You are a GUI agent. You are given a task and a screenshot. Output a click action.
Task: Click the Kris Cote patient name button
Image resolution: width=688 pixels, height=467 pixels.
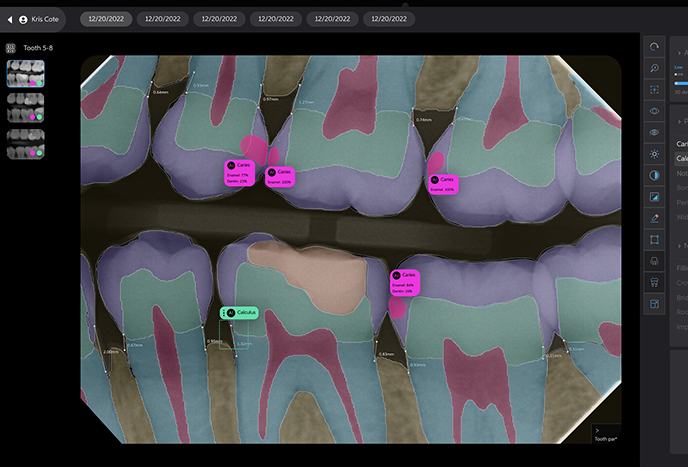coord(45,19)
